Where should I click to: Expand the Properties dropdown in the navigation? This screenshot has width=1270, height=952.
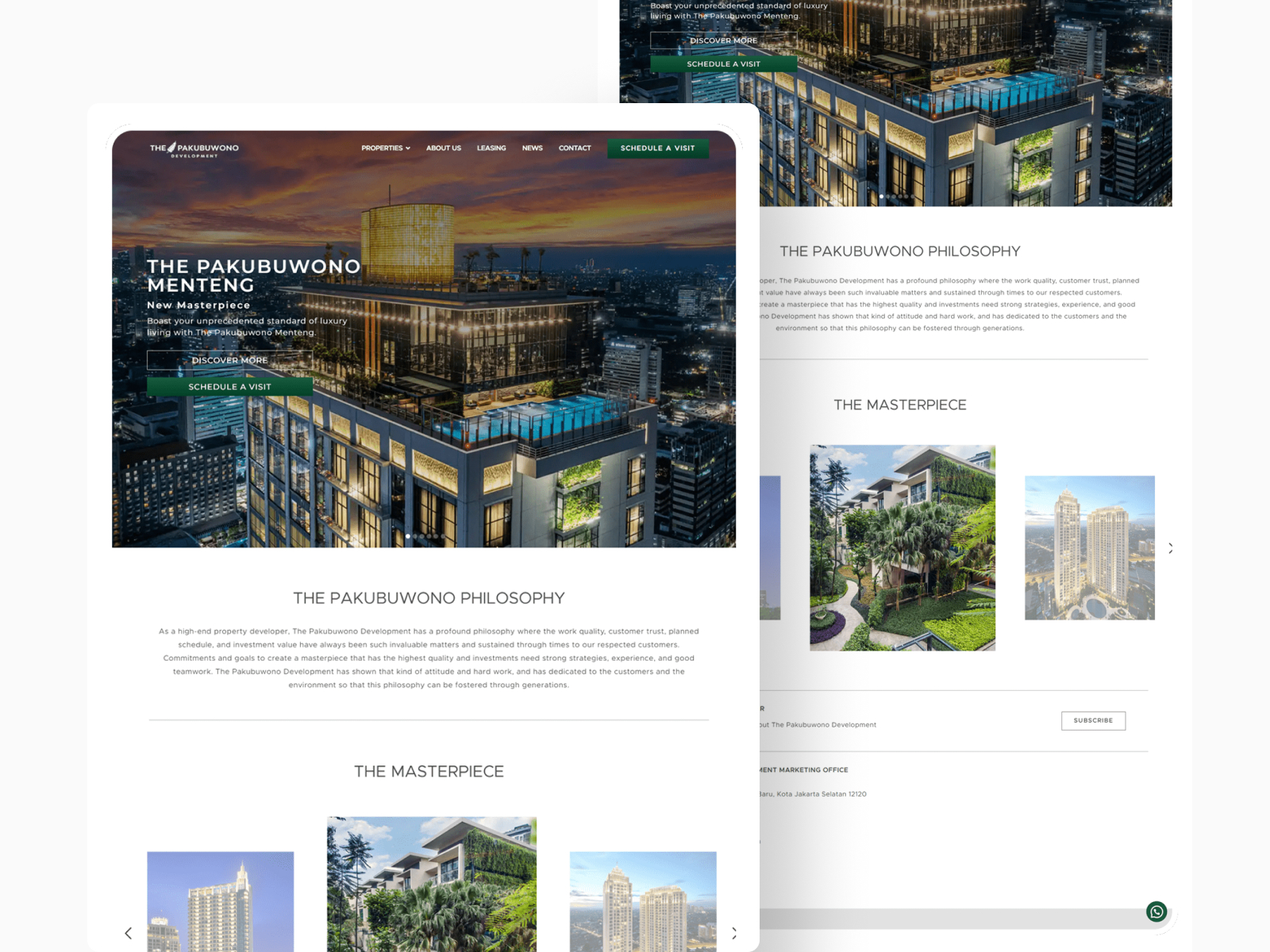386,148
